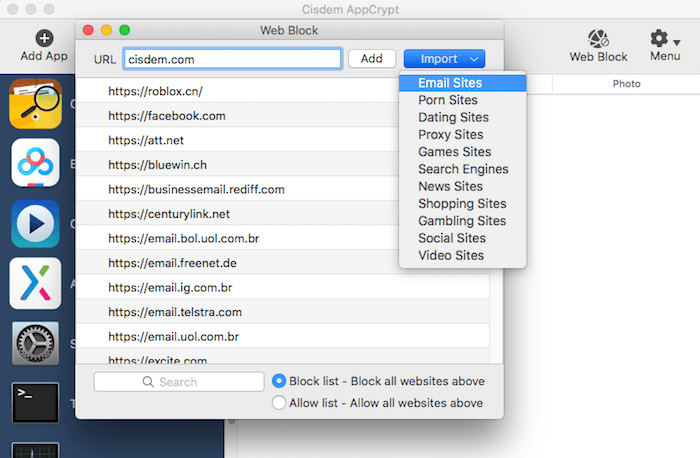The width and height of the screenshot is (700, 458).
Task: Select the Terminal app icon
Action: tap(36, 403)
